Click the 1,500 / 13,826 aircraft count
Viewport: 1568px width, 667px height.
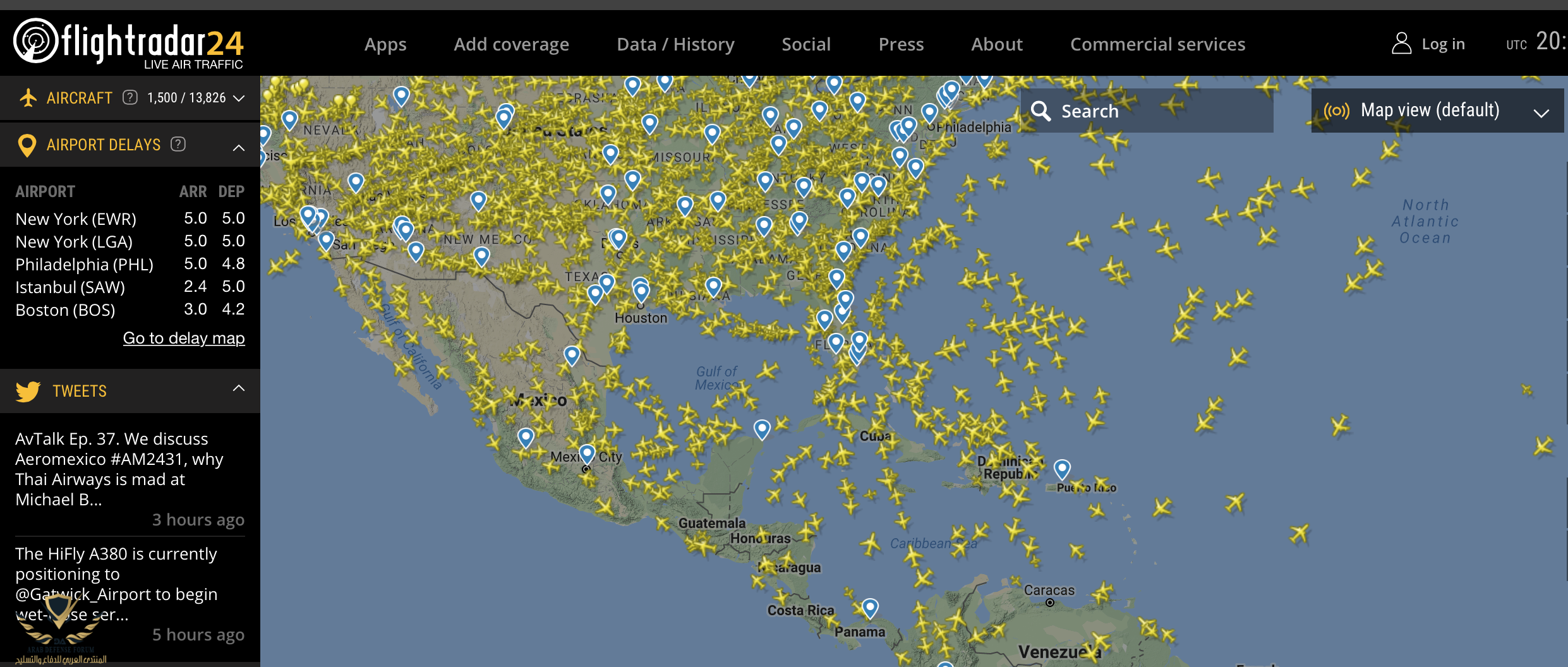click(x=186, y=98)
